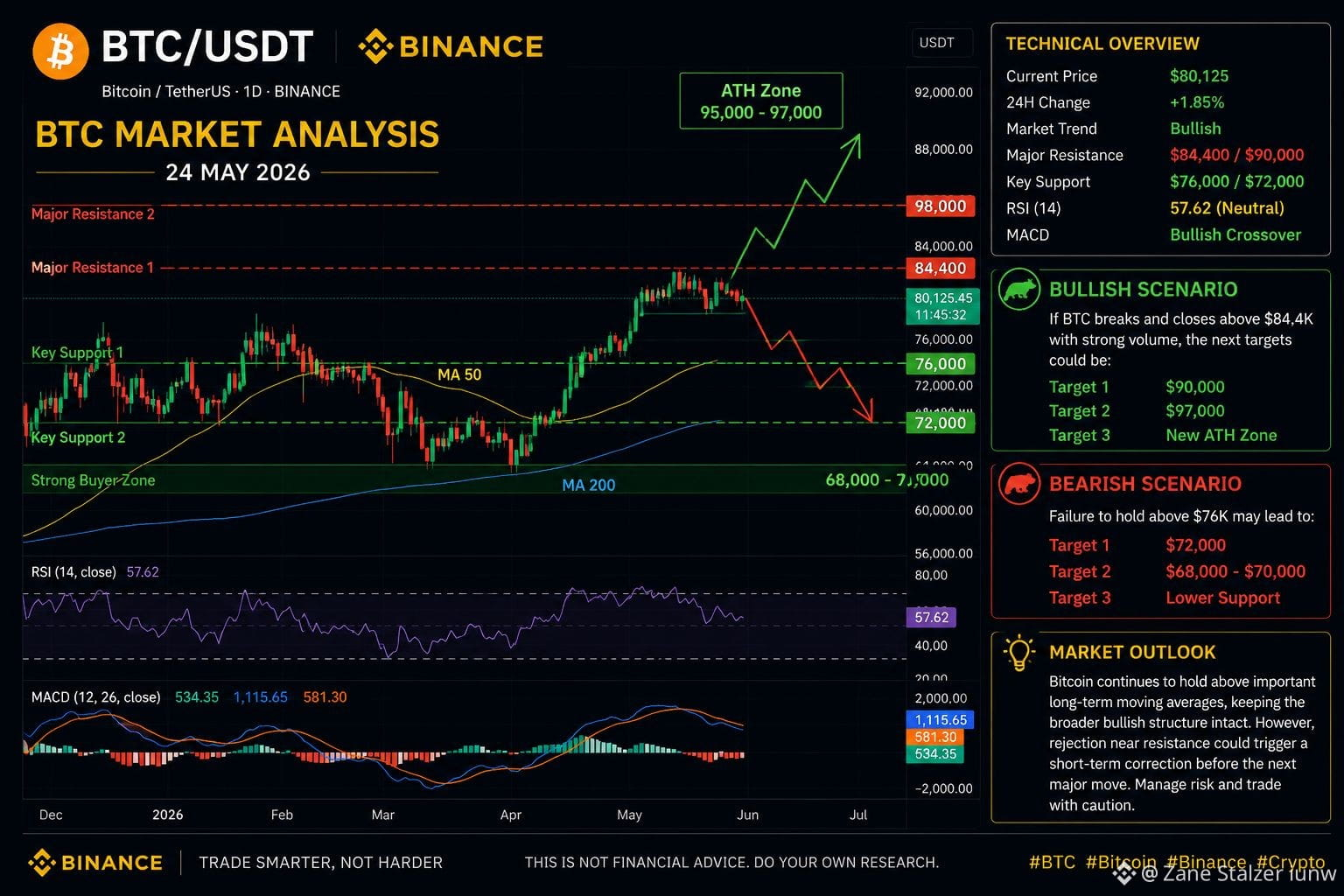Select the 'Major Resistance 1' line label

[92, 268]
